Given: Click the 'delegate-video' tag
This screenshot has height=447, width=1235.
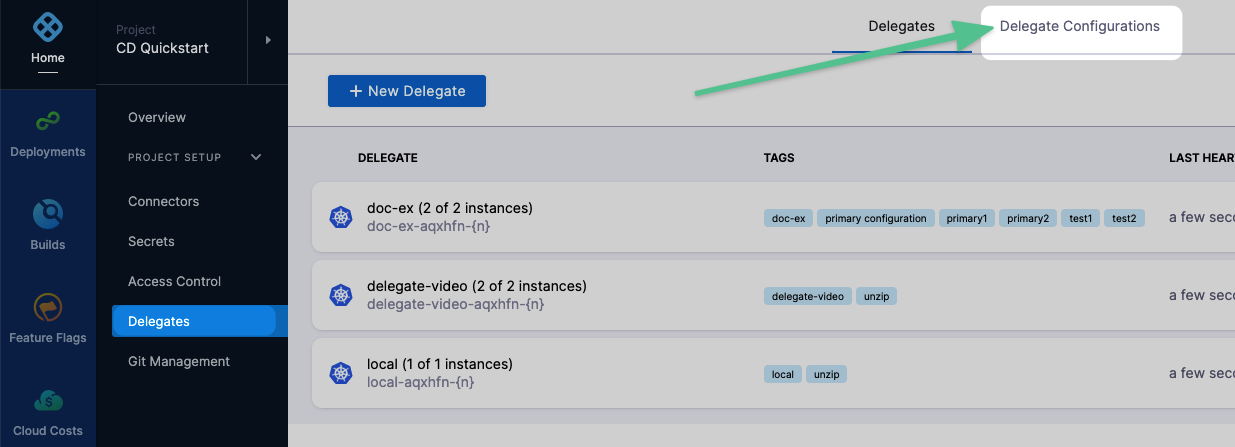Looking at the screenshot, I should point(808,296).
